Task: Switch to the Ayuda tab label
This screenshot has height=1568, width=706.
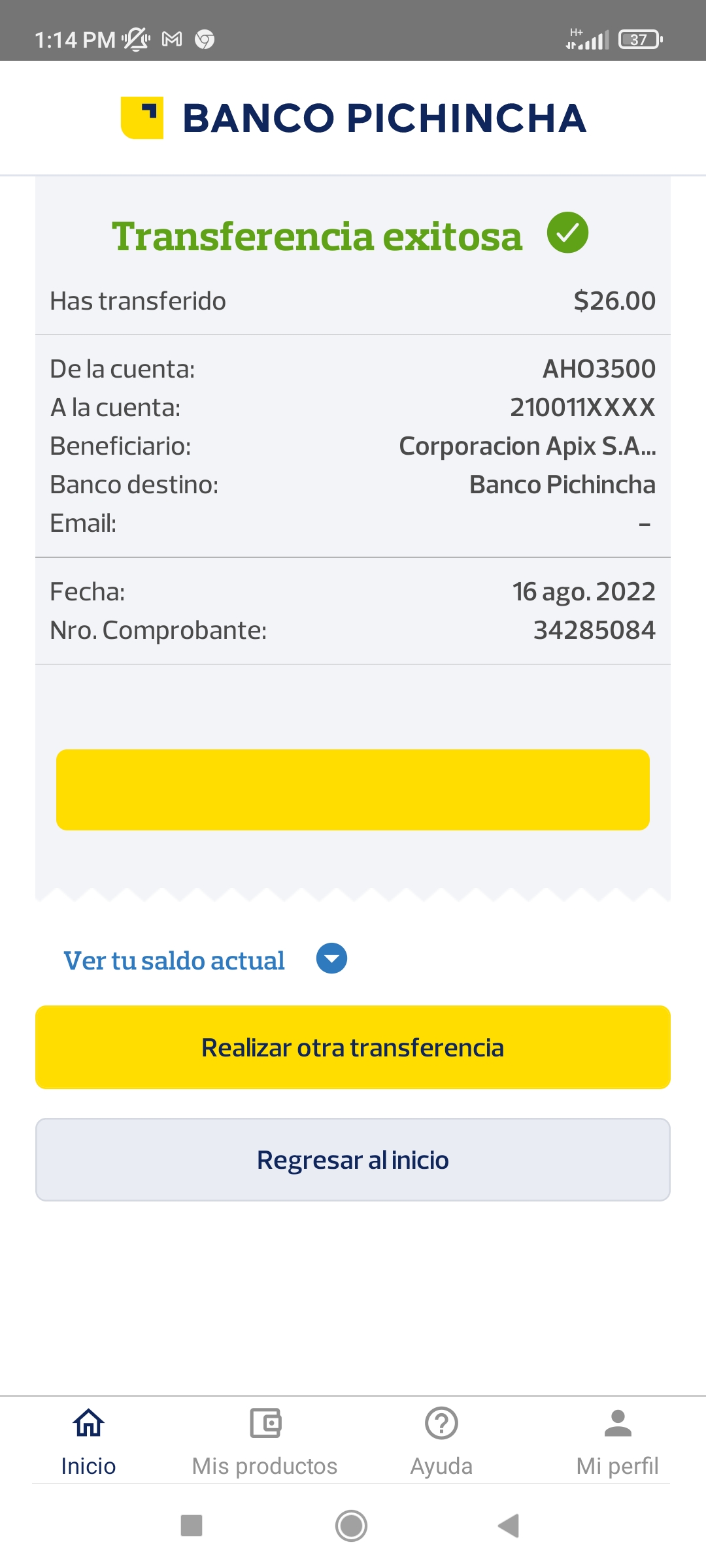Action: click(441, 1466)
